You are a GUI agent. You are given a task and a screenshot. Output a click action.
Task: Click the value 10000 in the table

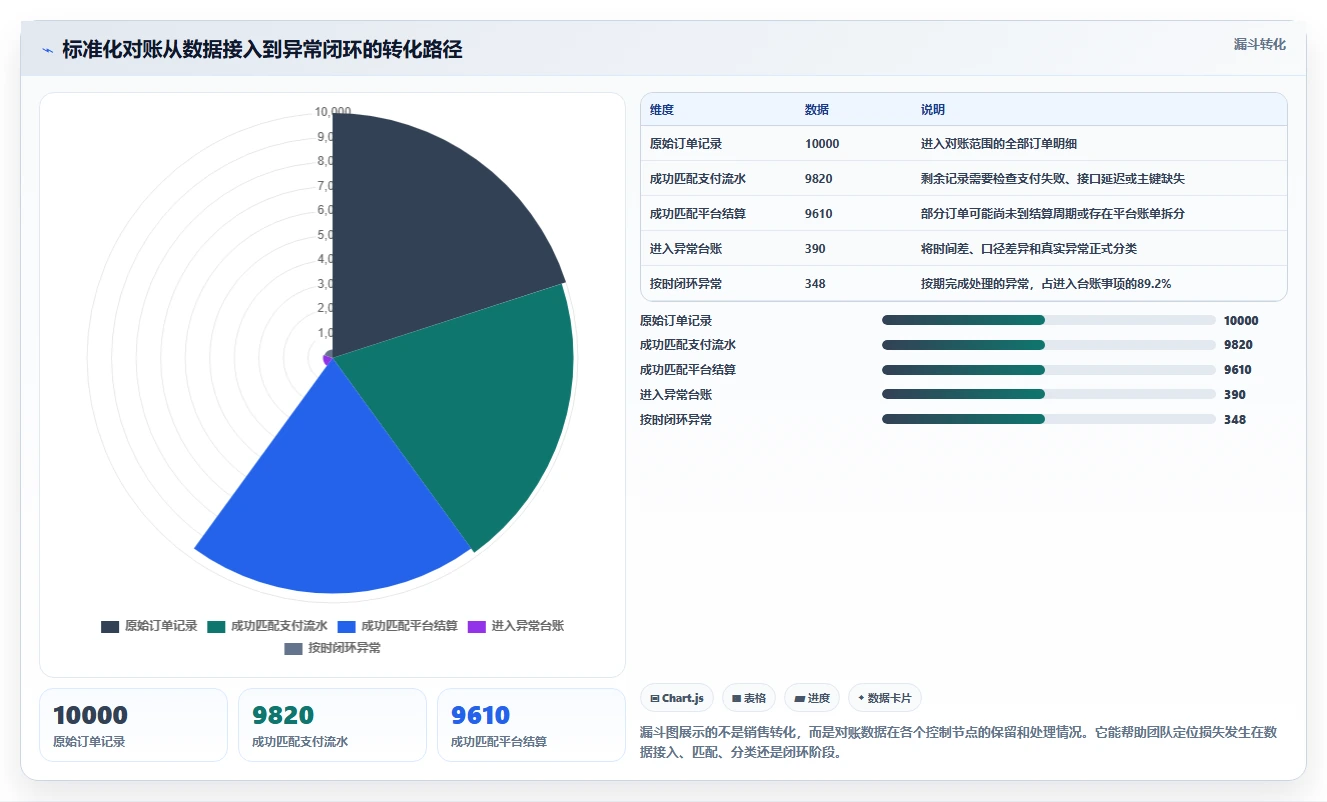[x=822, y=144]
